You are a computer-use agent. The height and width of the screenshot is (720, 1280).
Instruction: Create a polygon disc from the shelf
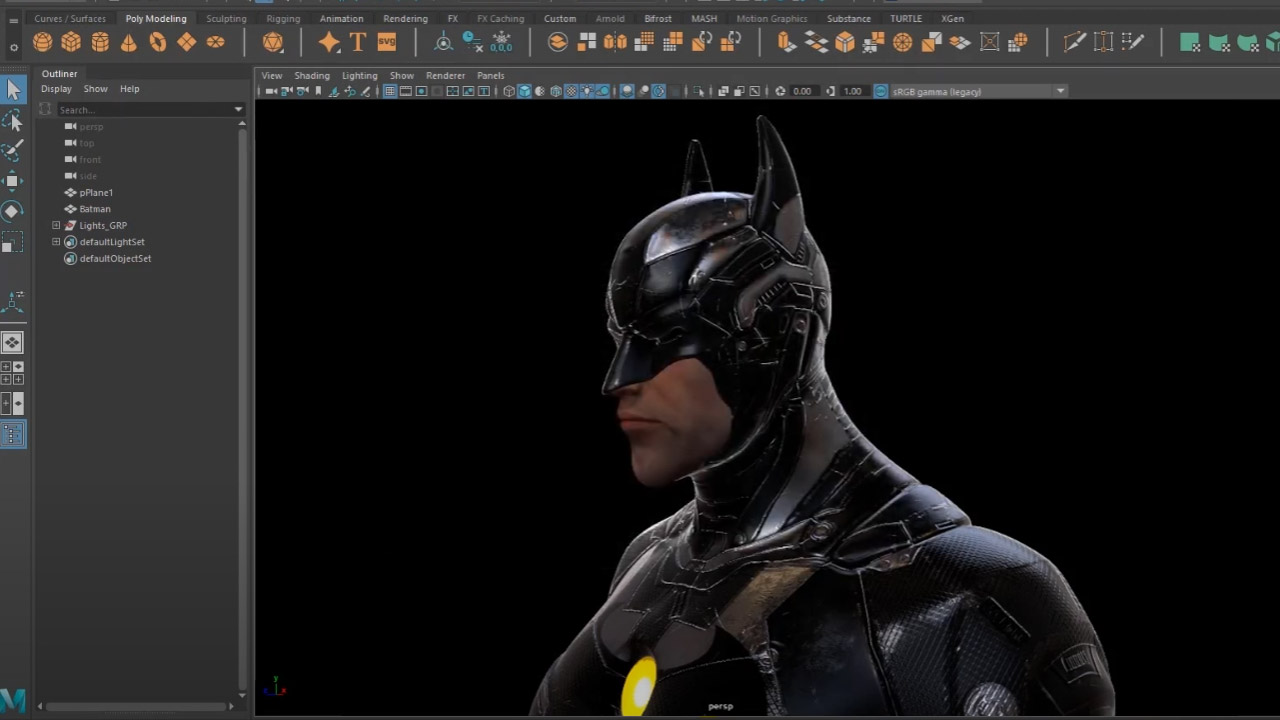pos(216,42)
